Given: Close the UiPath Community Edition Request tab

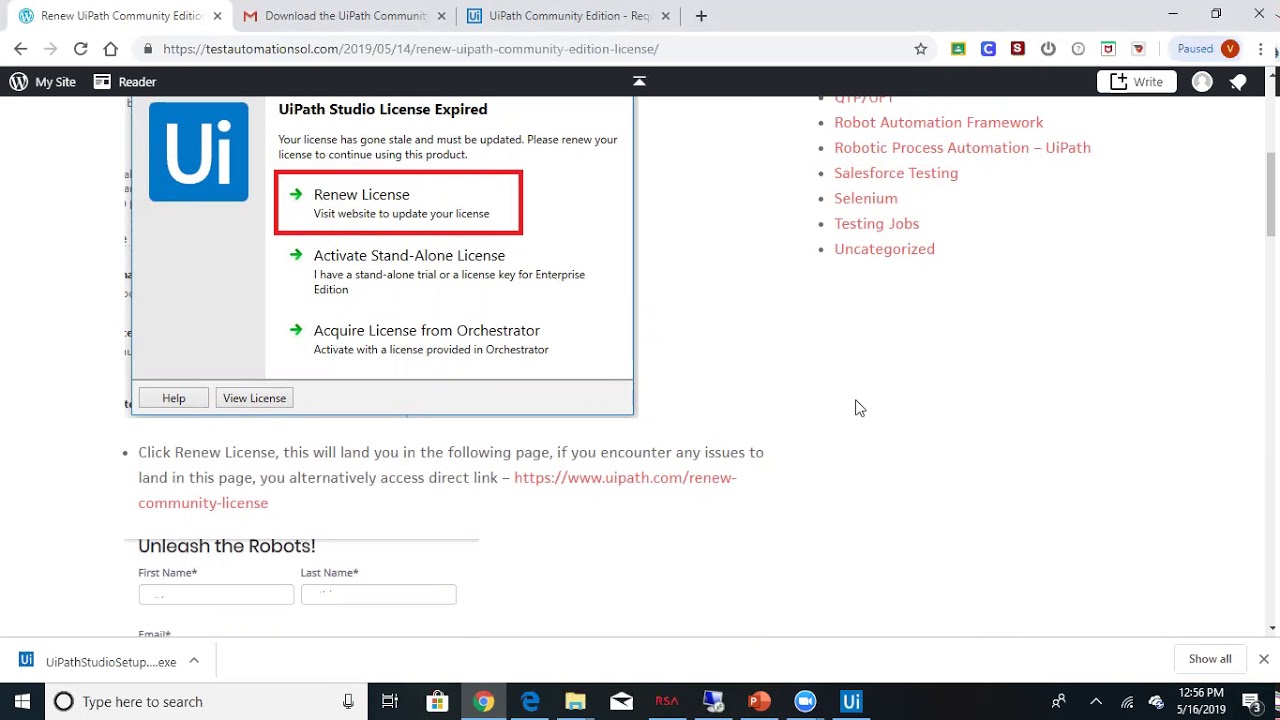Looking at the screenshot, I should click(665, 16).
